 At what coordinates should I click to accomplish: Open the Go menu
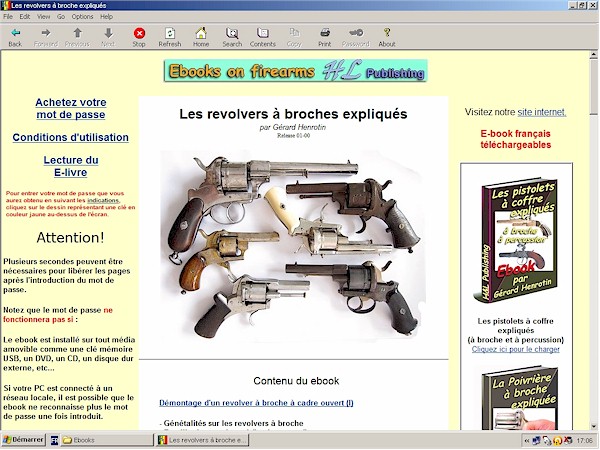click(x=61, y=16)
